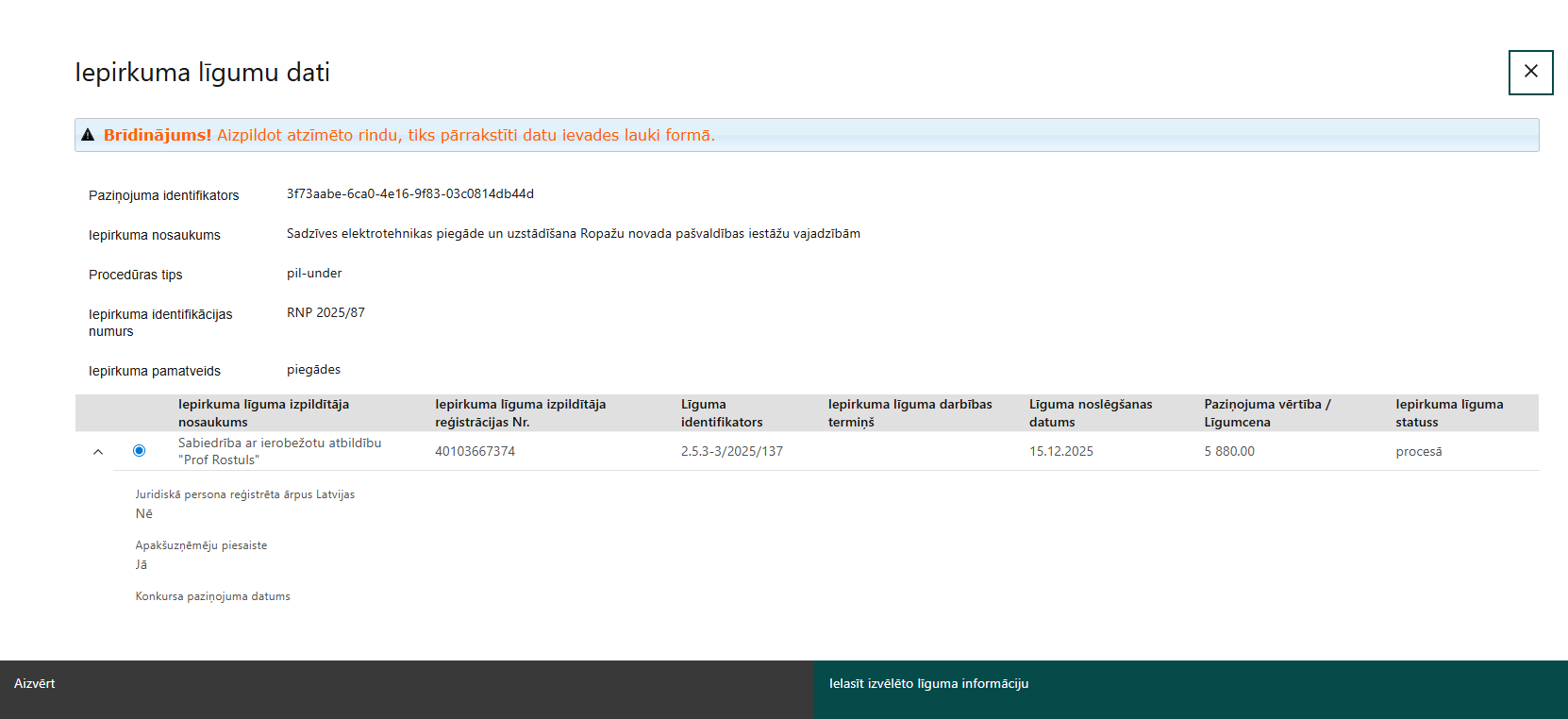The image size is (1568, 719).
Task: Click the Paziņojuma vērtība / Līgumcena header
Action: [x=1267, y=413]
